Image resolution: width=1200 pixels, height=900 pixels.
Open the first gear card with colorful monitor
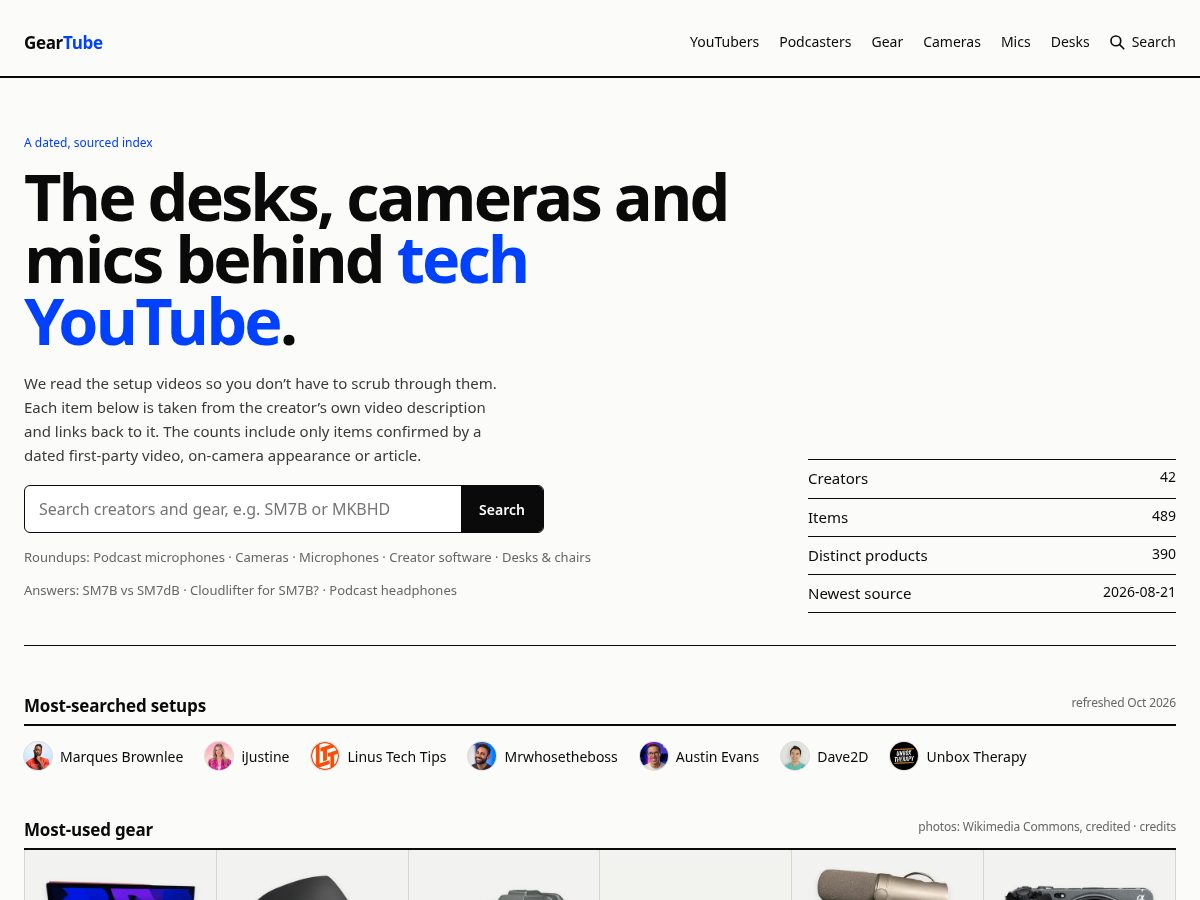coord(120,876)
